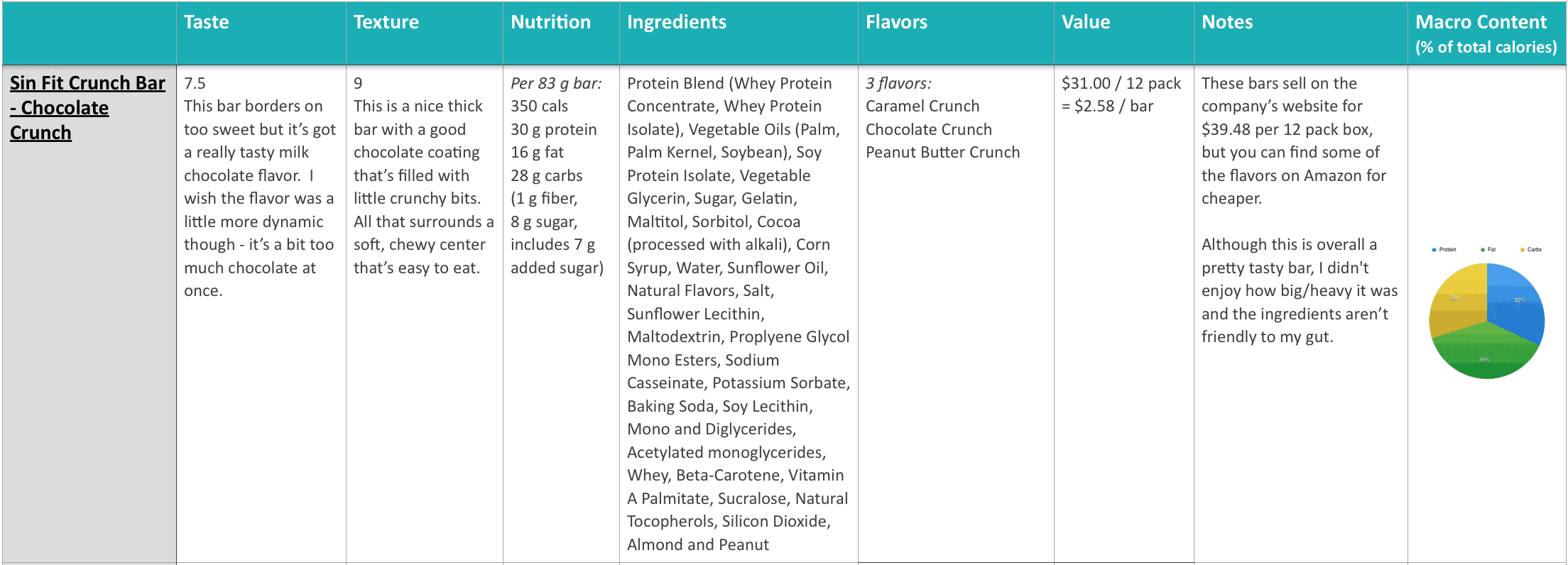This screenshot has height=565, width=1568.
Task: Click the 7.5 taste score cell
Action: [x=195, y=83]
